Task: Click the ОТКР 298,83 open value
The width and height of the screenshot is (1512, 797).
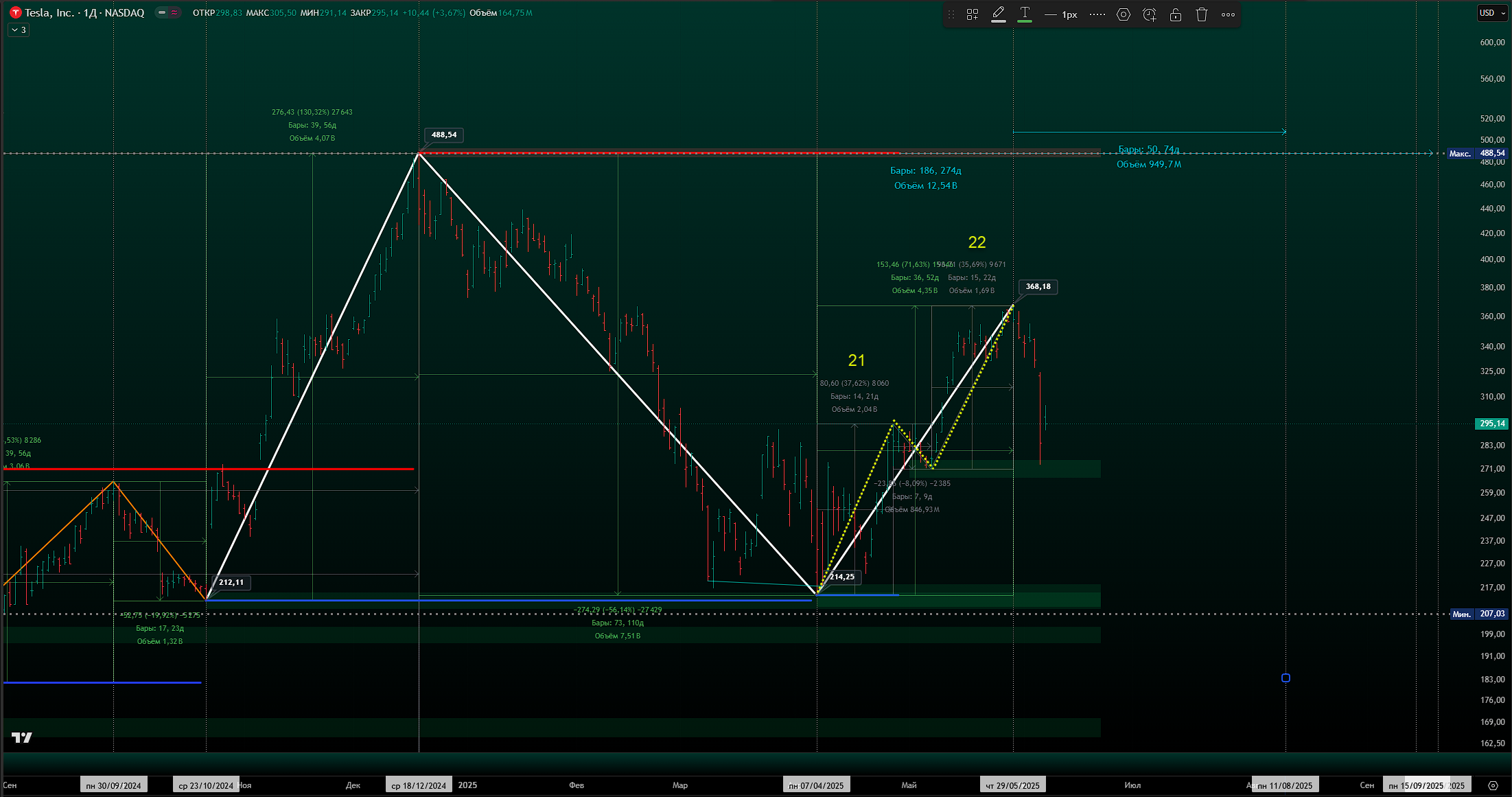Action: [218, 13]
